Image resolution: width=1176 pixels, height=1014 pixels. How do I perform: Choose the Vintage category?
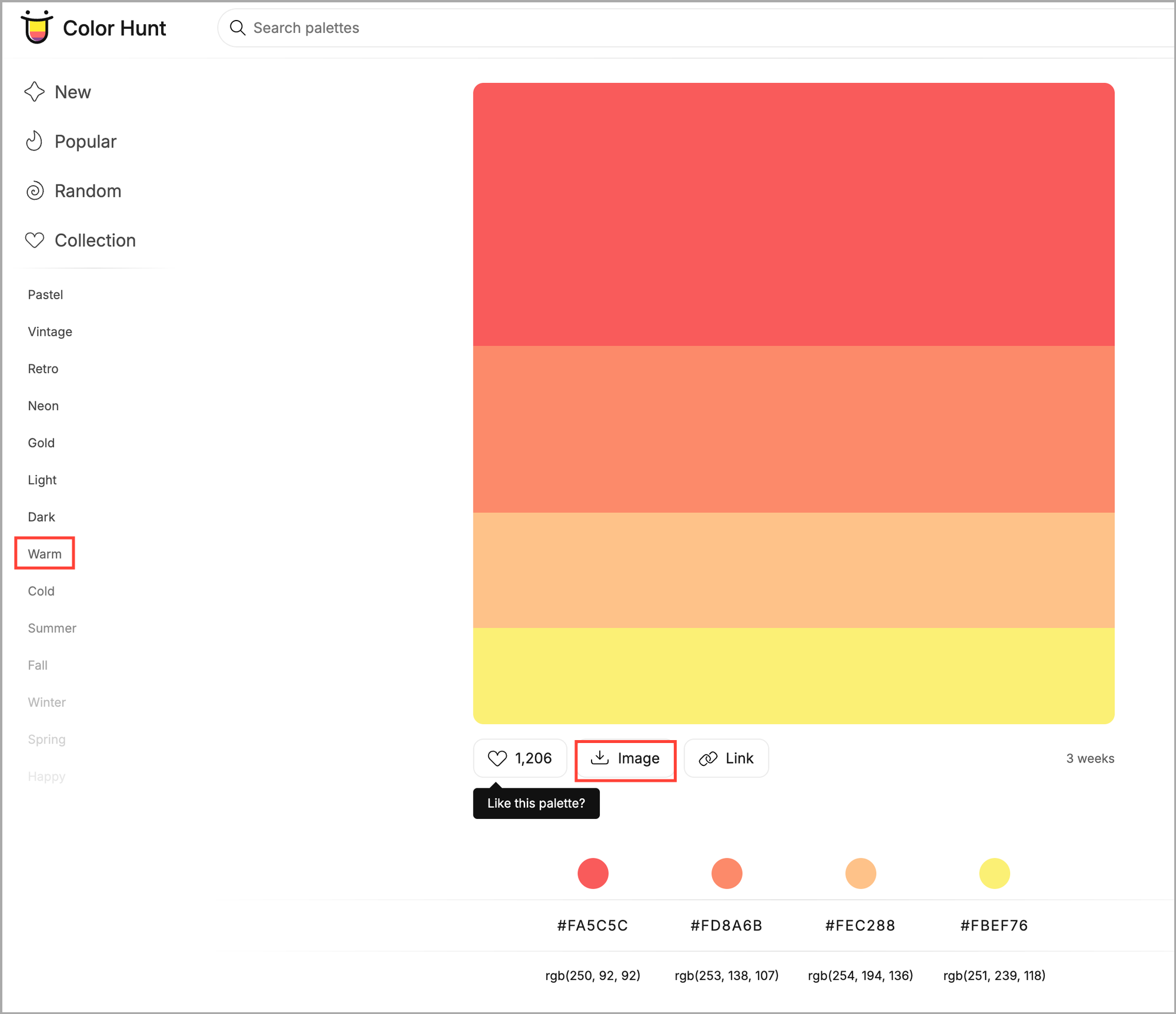point(50,332)
